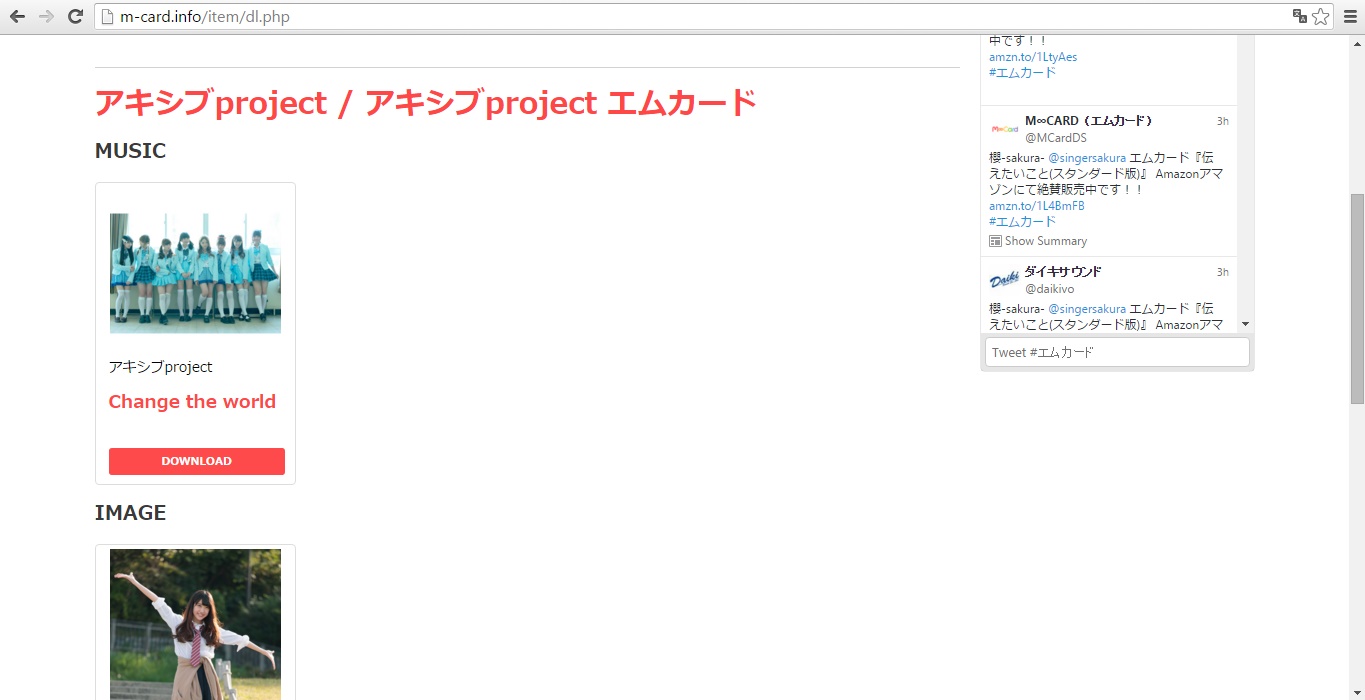Click the 3h timestamp on M∞CARD tweet
The height and width of the screenshot is (700, 1365).
coord(1222,121)
